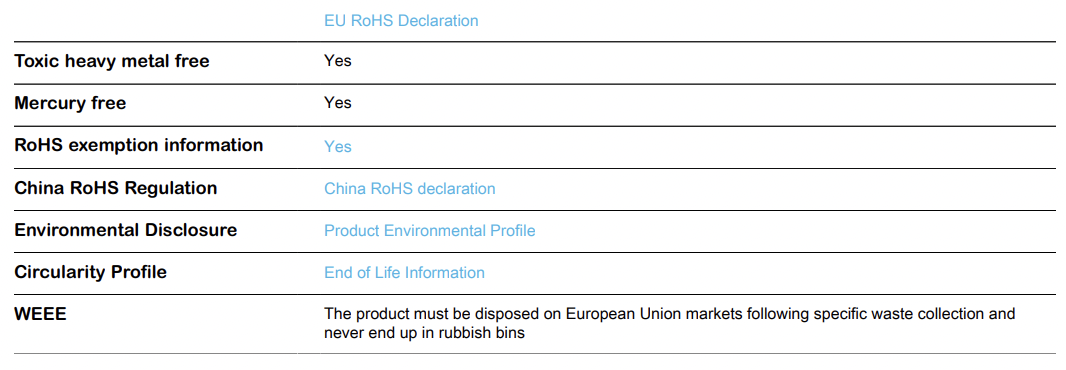Screen dimensions: 1066x370
Task: Open the Product Environmental Profile link
Action: [x=430, y=231]
